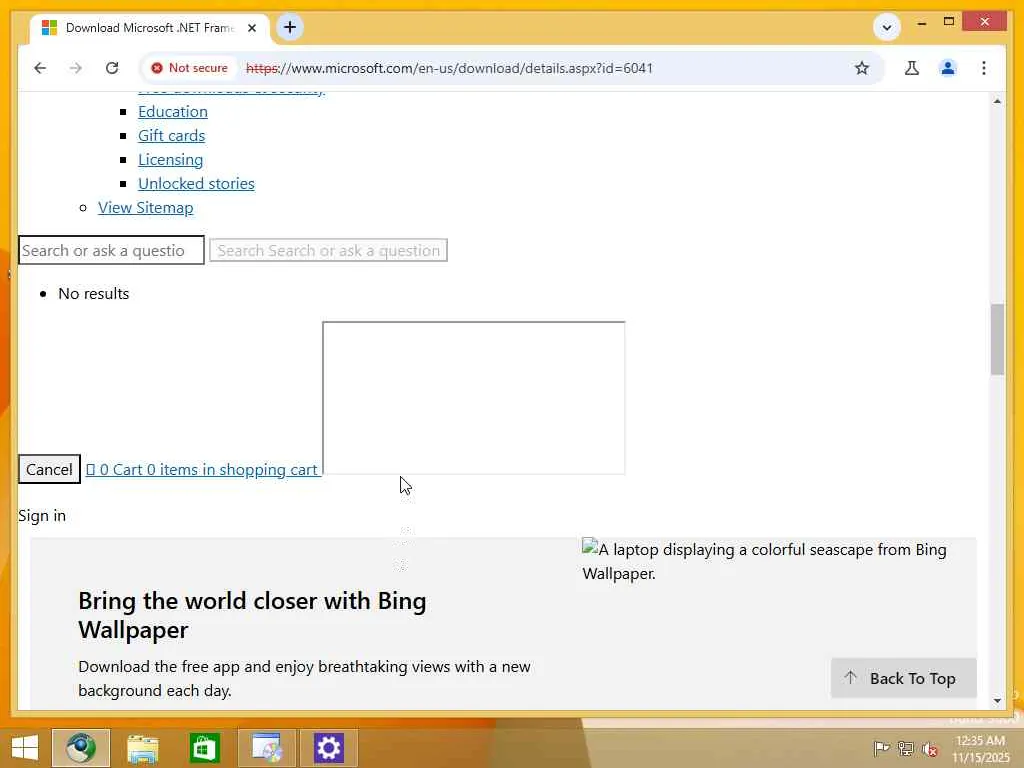Open the Windows Store taskbar icon

pyautogui.click(x=204, y=748)
